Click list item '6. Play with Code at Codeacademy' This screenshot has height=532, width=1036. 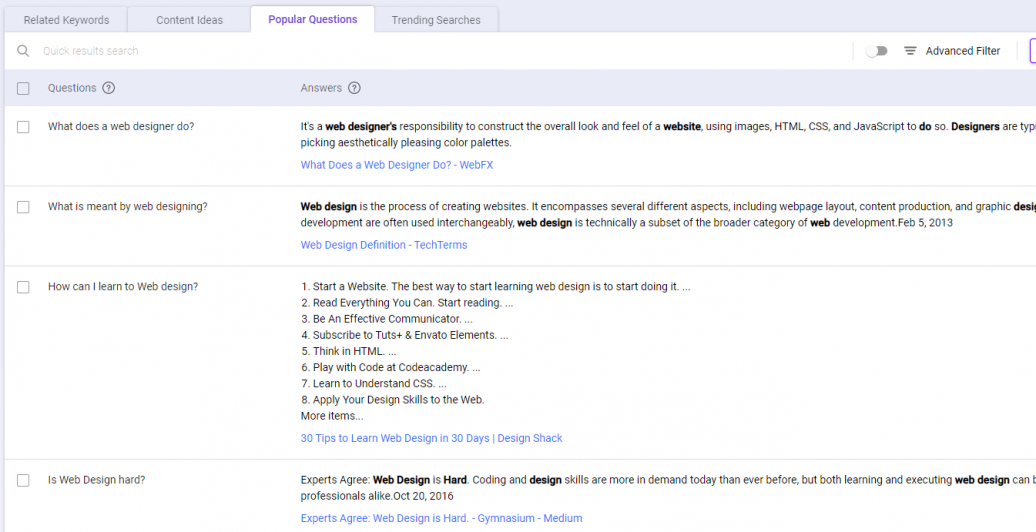click(x=390, y=367)
